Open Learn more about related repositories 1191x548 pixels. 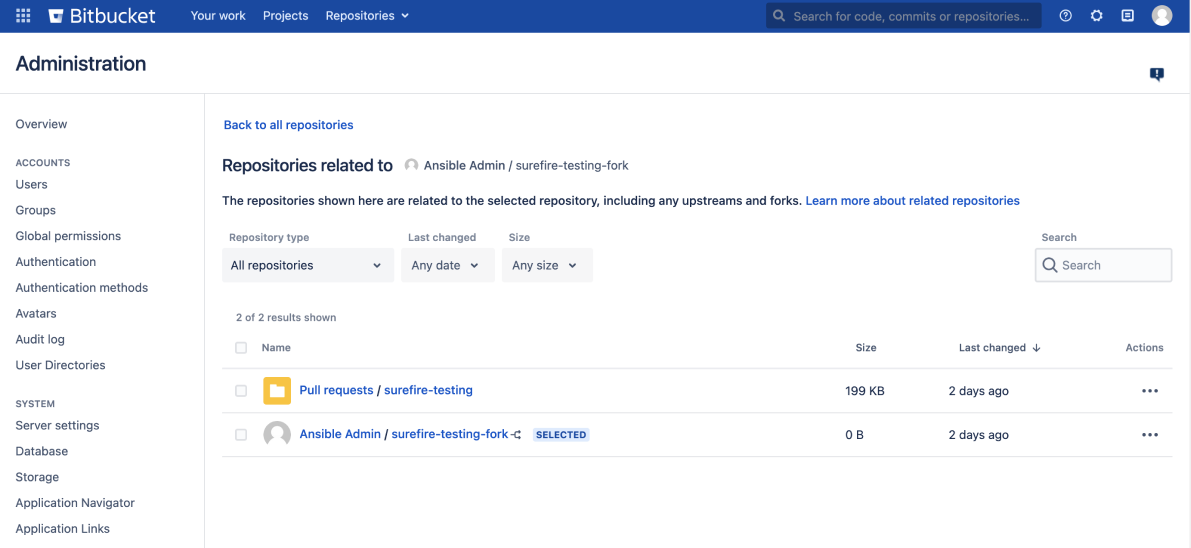[x=912, y=201]
